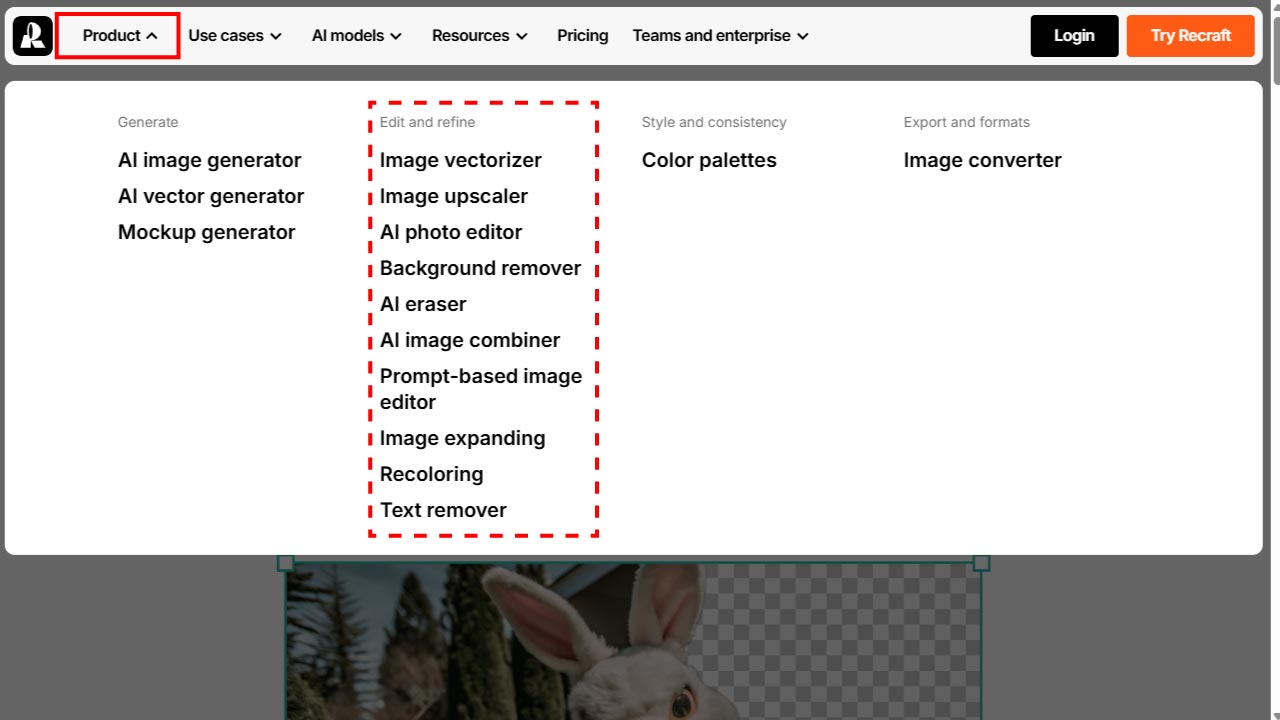Select Image converter
The width and height of the screenshot is (1280, 720).
pyautogui.click(x=982, y=160)
